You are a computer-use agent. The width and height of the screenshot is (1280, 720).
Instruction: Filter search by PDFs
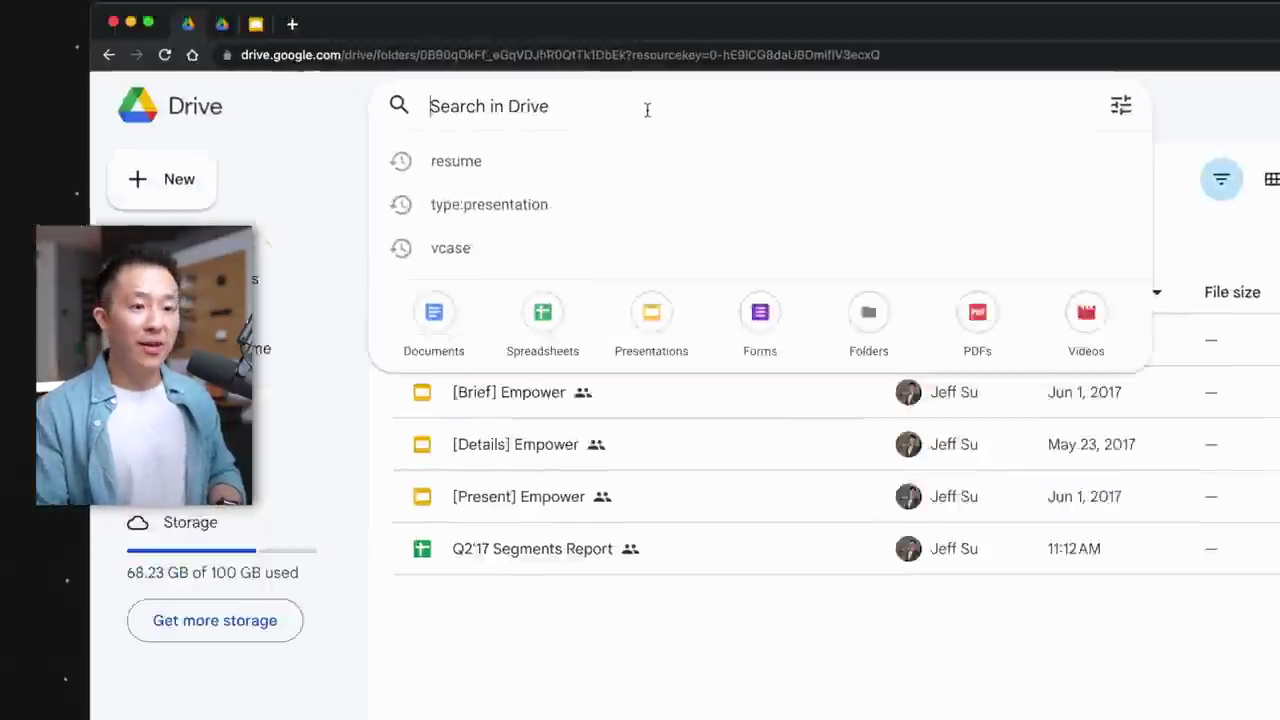pos(977,326)
